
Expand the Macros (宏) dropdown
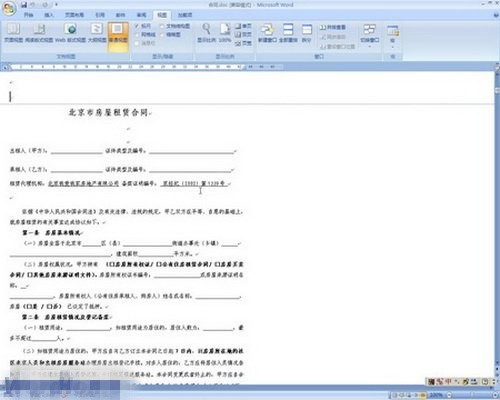[393, 36]
